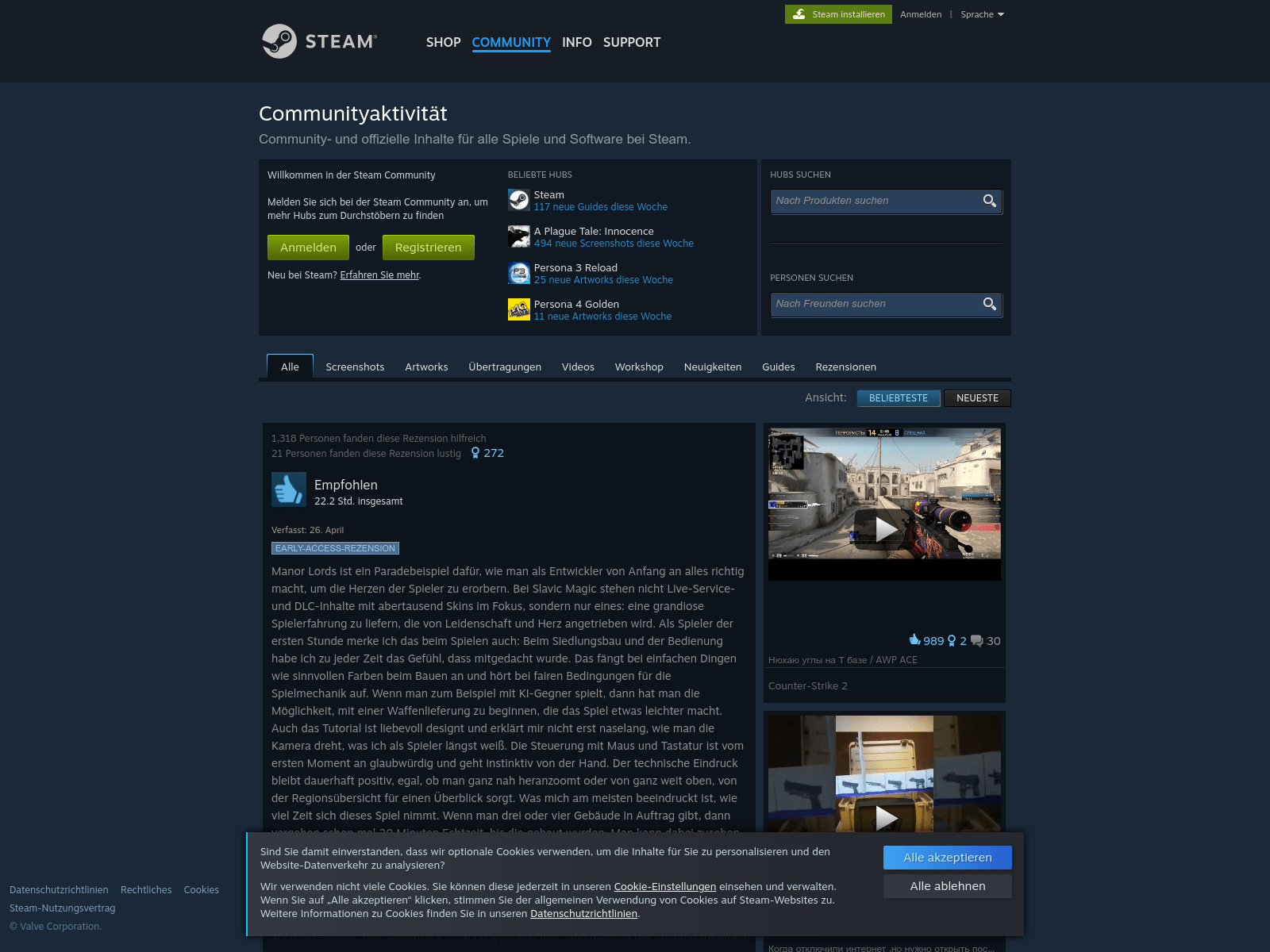This screenshot has height=952, width=1270.
Task: Open the COMMUNITY menu
Action: [511, 42]
